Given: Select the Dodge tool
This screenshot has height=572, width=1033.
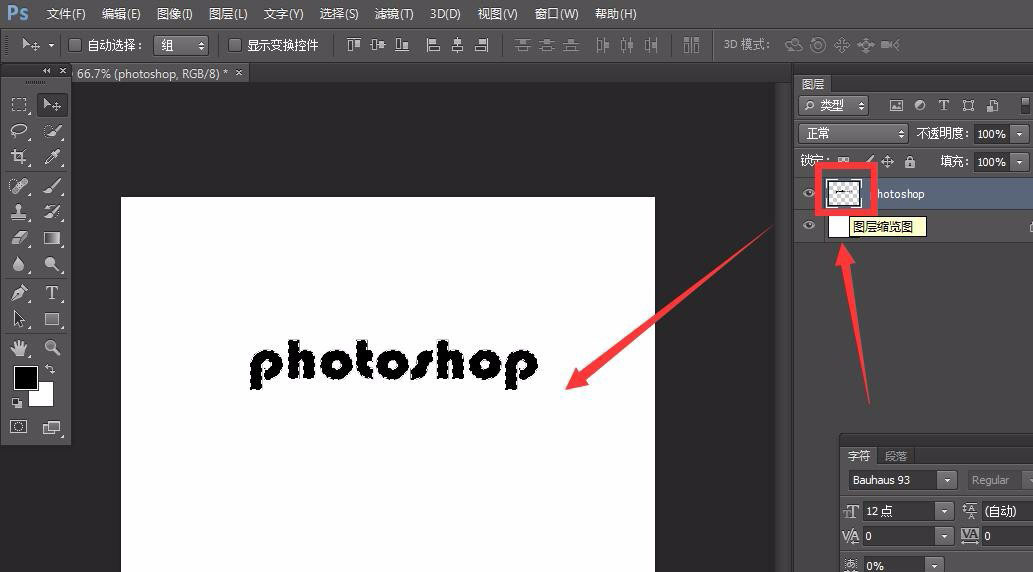Looking at the screenshot, I should pyautogui.click(x=51, y=264).
